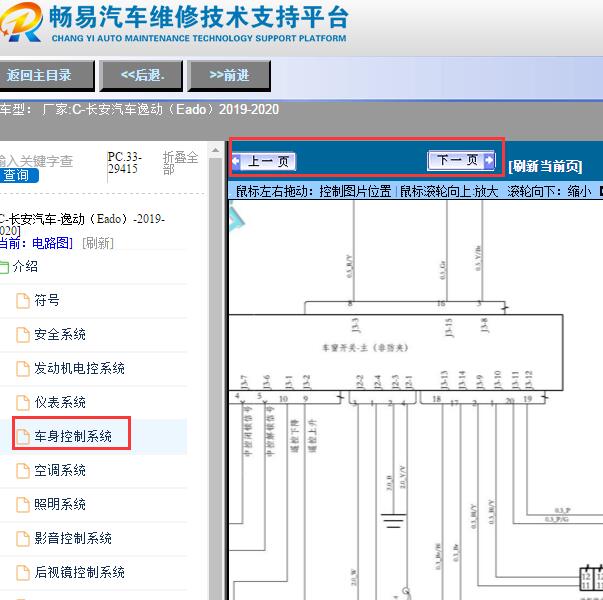
Task: Click the green folder icon beside 介绍
Action: 4,267
